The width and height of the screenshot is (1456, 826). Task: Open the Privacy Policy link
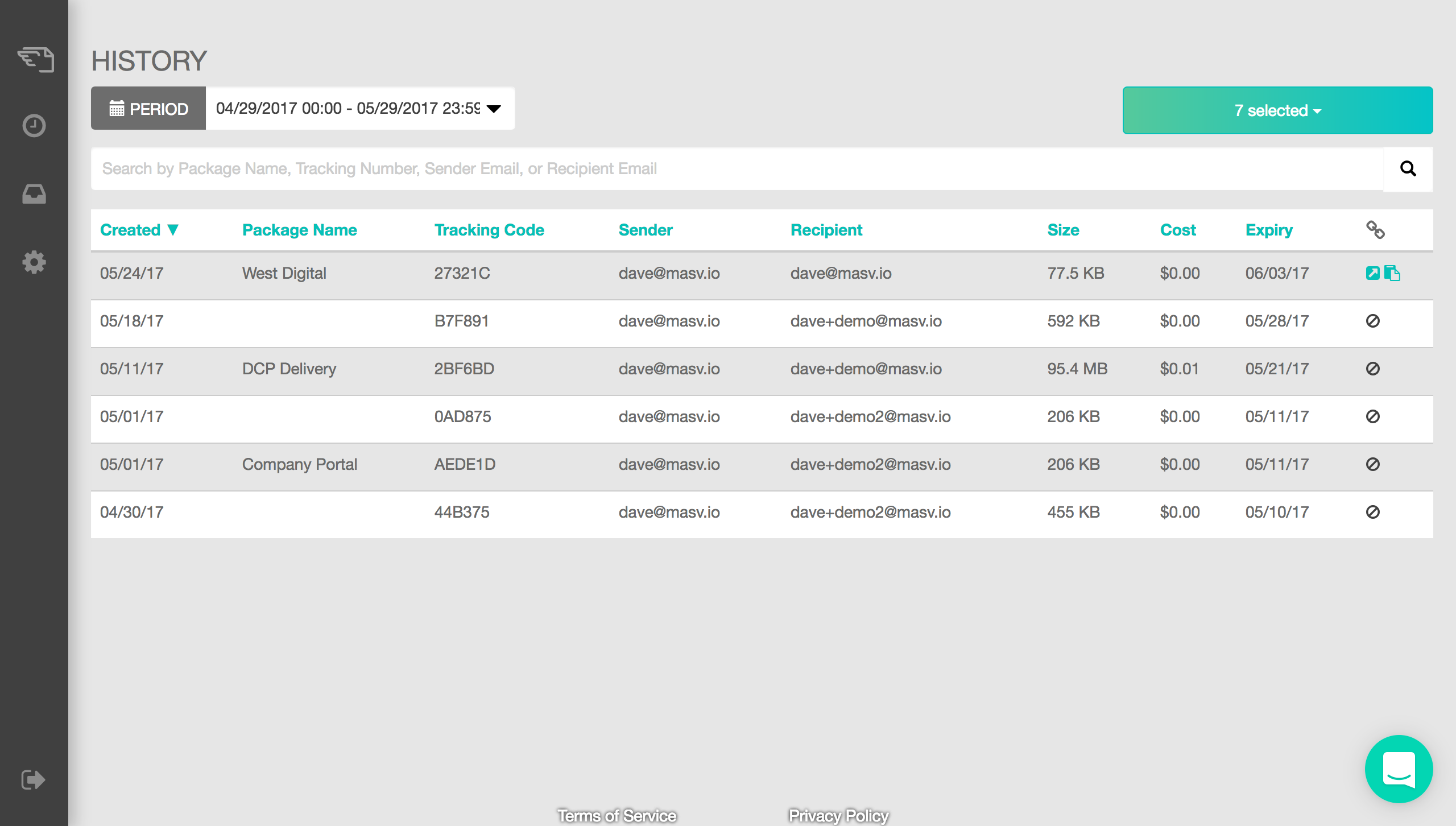pyautogui.click(x=838, y=816)
